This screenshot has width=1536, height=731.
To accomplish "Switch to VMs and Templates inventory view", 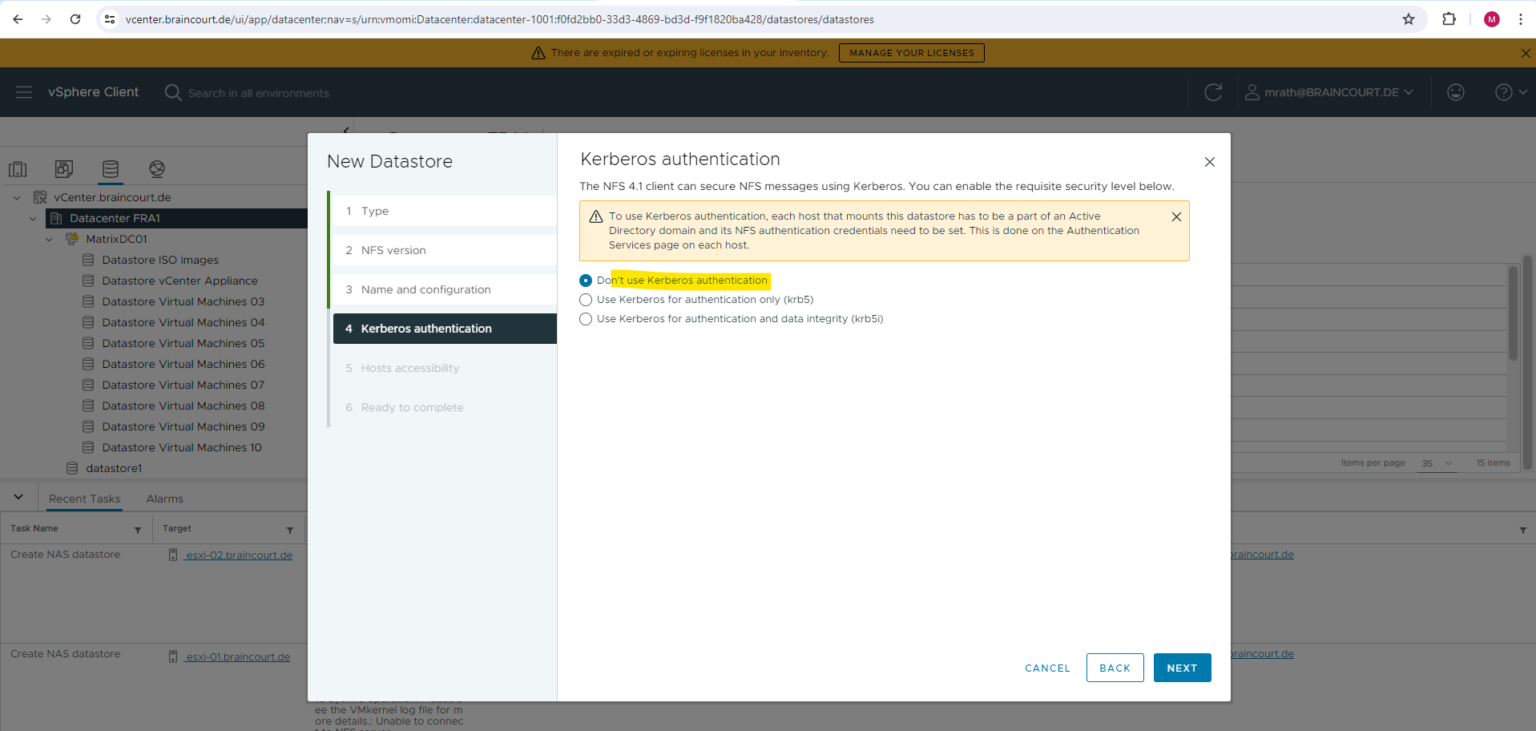I will click(64, 169).
